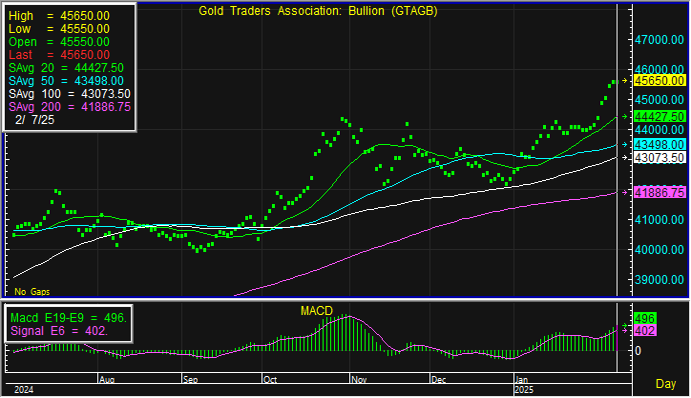This screenshot has width=691, height=398.
Task: Click the magenta 402 signal value tag
Action: pos(645,331)
